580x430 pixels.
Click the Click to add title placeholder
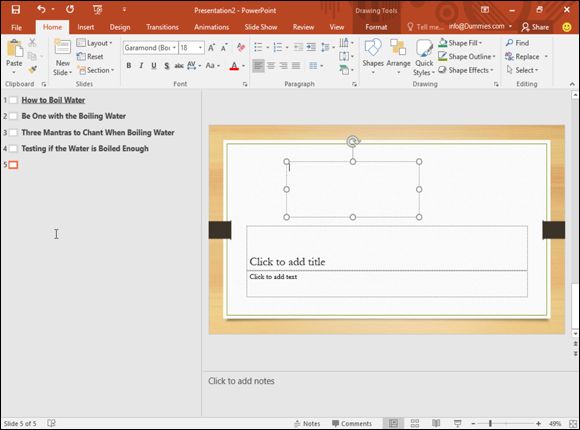click(387, 248)
